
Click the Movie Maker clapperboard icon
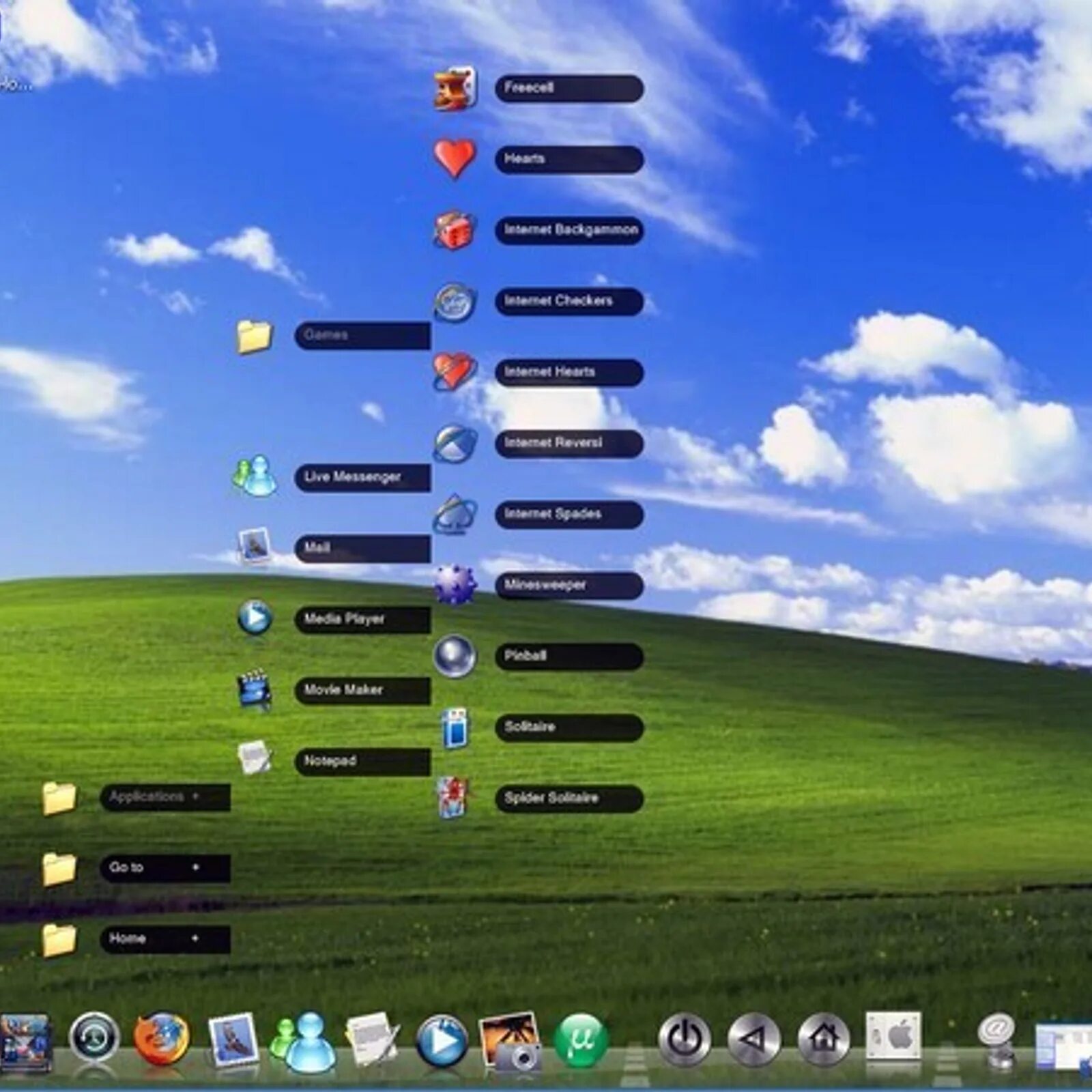click(x=255, y=689)
